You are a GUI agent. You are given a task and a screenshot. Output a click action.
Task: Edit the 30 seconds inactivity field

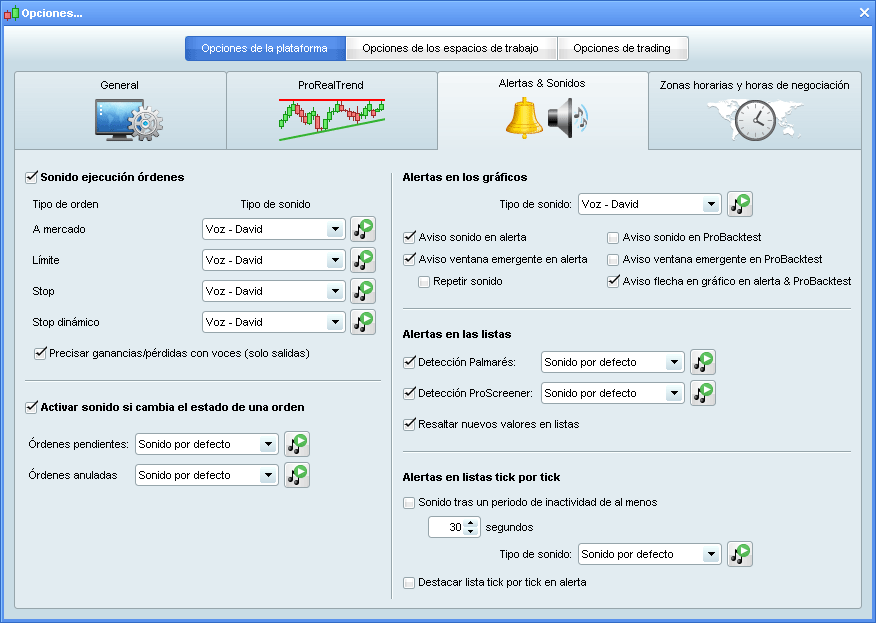(x=450, y=526)
